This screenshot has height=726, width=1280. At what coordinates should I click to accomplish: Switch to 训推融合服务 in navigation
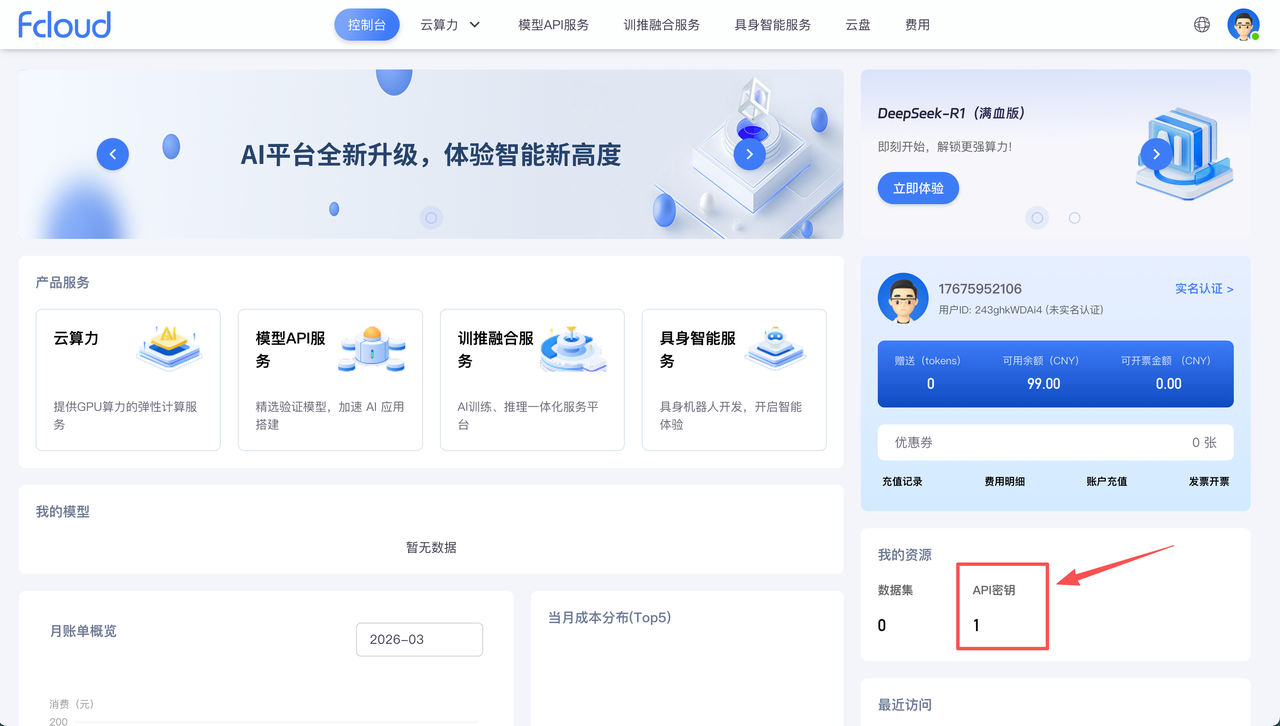click(x=661, y=25)
